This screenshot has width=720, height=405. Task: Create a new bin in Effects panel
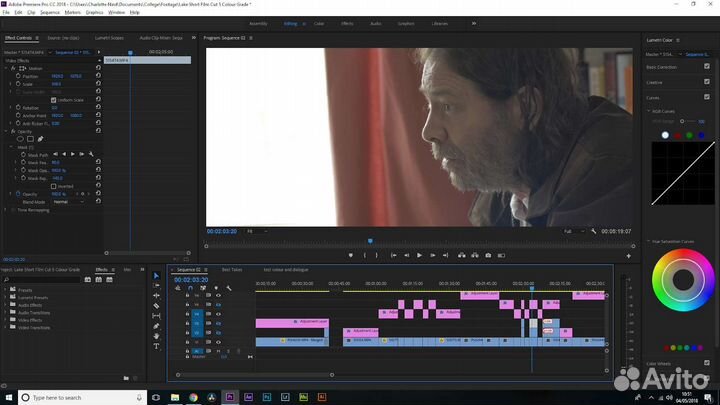coord(126,378)
